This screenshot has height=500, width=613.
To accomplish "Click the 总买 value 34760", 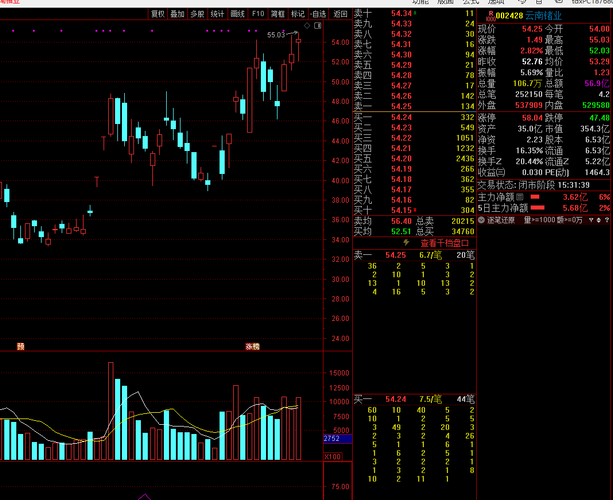I will tap(463, 231).
